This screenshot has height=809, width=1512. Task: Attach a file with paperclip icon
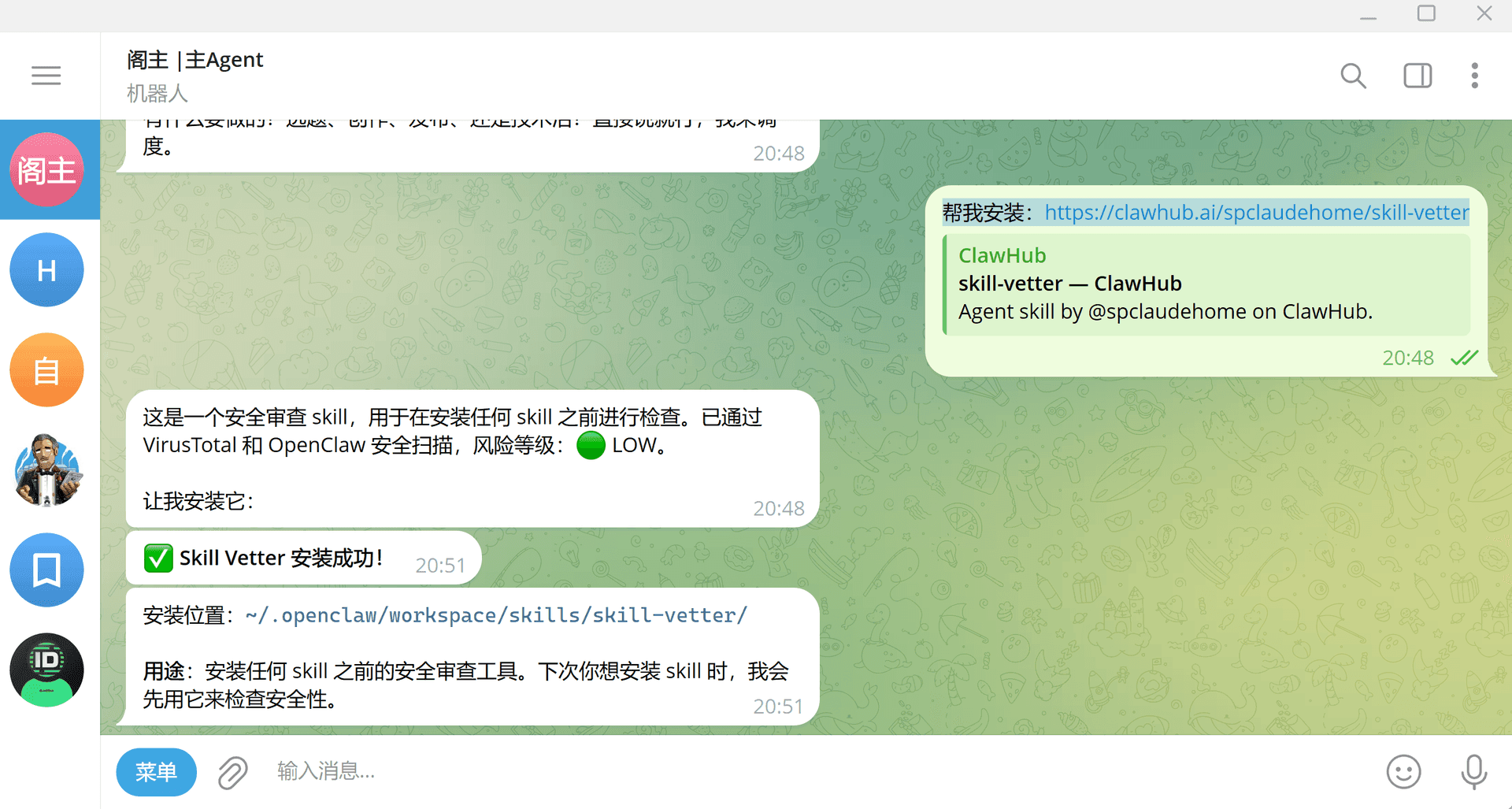tap(232, 772)
